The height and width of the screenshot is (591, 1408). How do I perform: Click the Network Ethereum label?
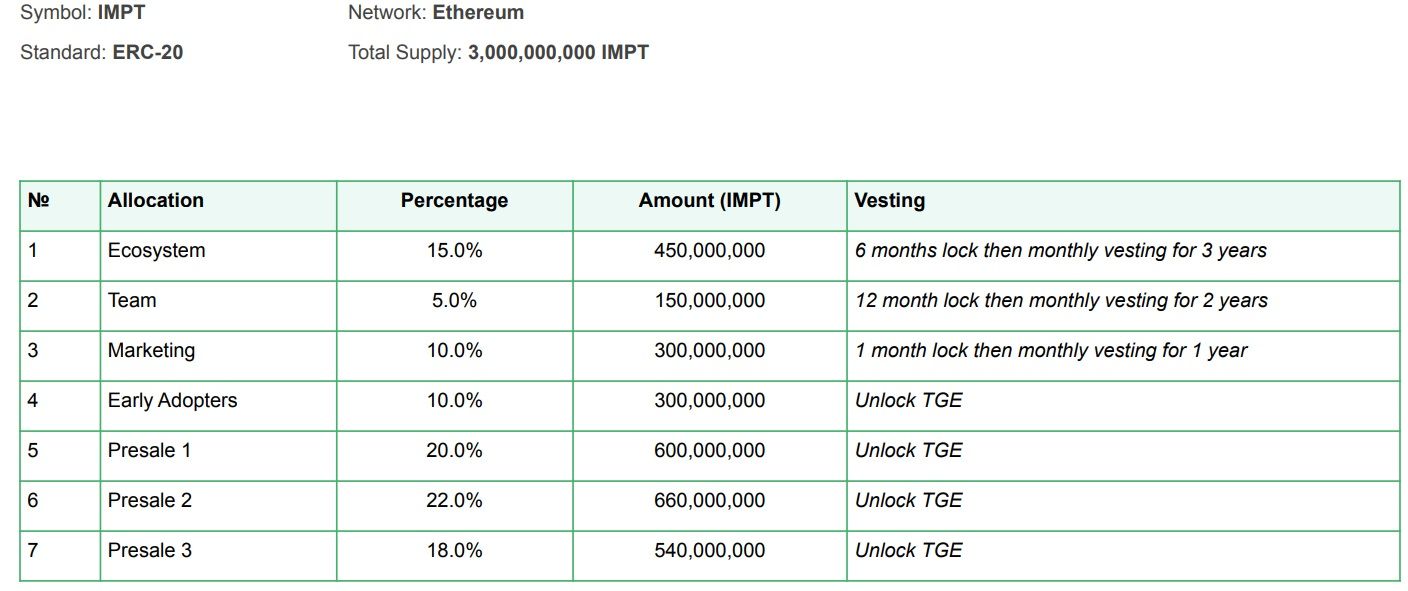[436, 13]
